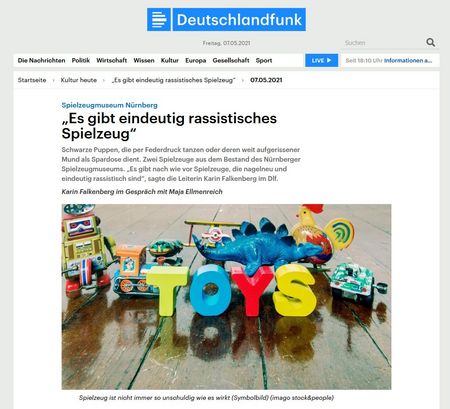450x409 pixels.
Task: Click the TOYS article image
Action: (226, 297)
